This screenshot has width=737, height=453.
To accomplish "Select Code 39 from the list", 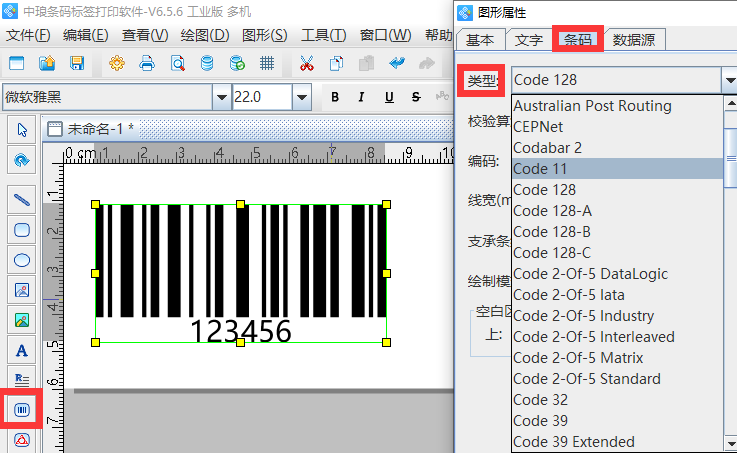I will pyautogui.click(x=540, y=420).
